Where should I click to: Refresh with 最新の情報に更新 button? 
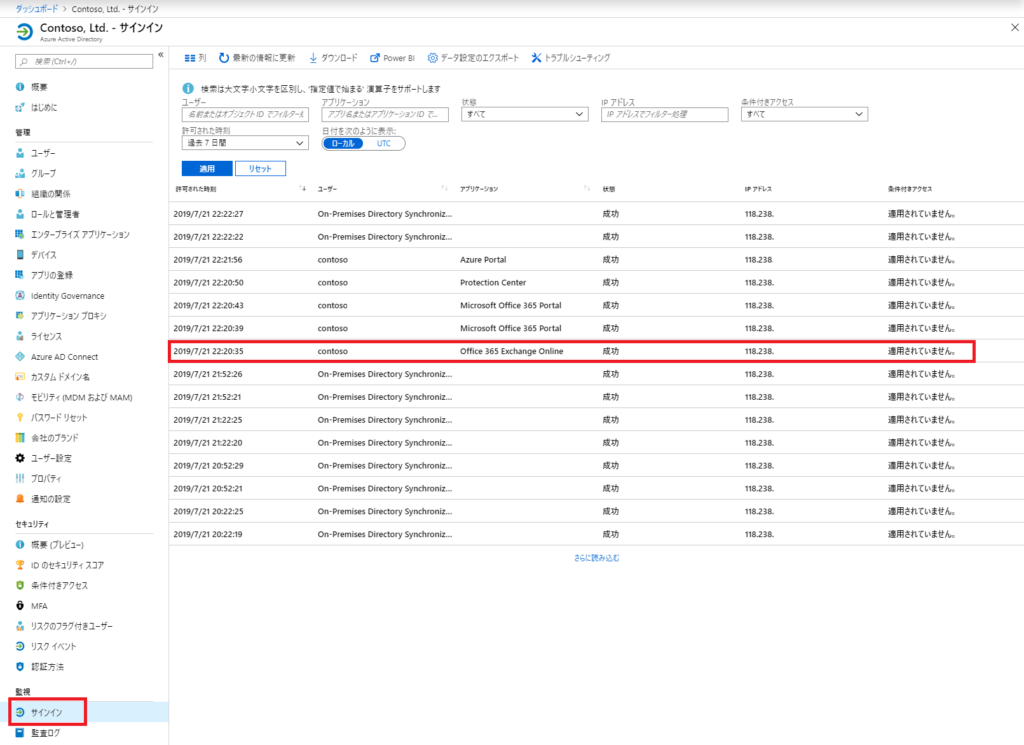pyautogui.click(x=257, y=58)
